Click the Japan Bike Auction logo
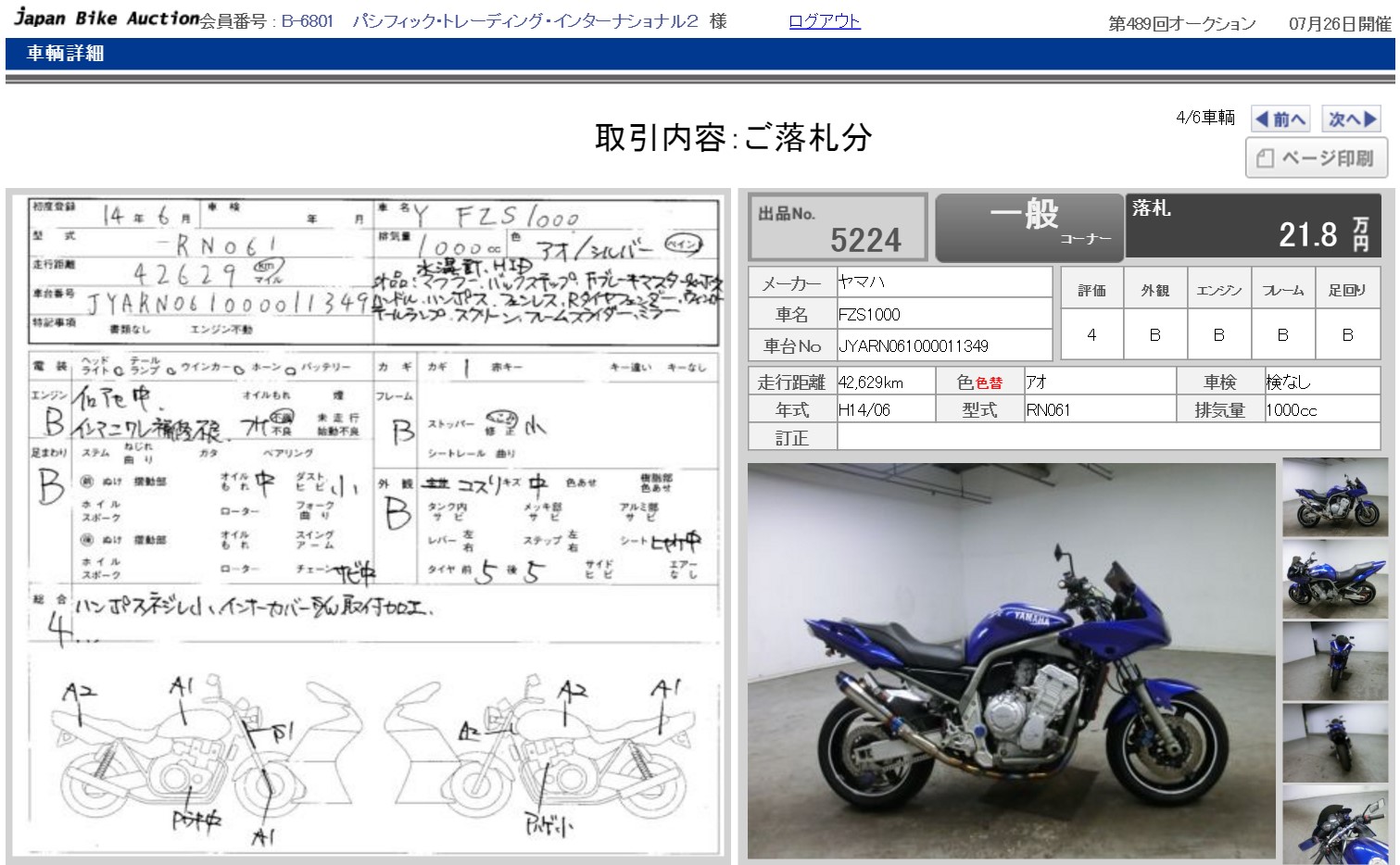The image size is (1400, 865). click(106, 19)
